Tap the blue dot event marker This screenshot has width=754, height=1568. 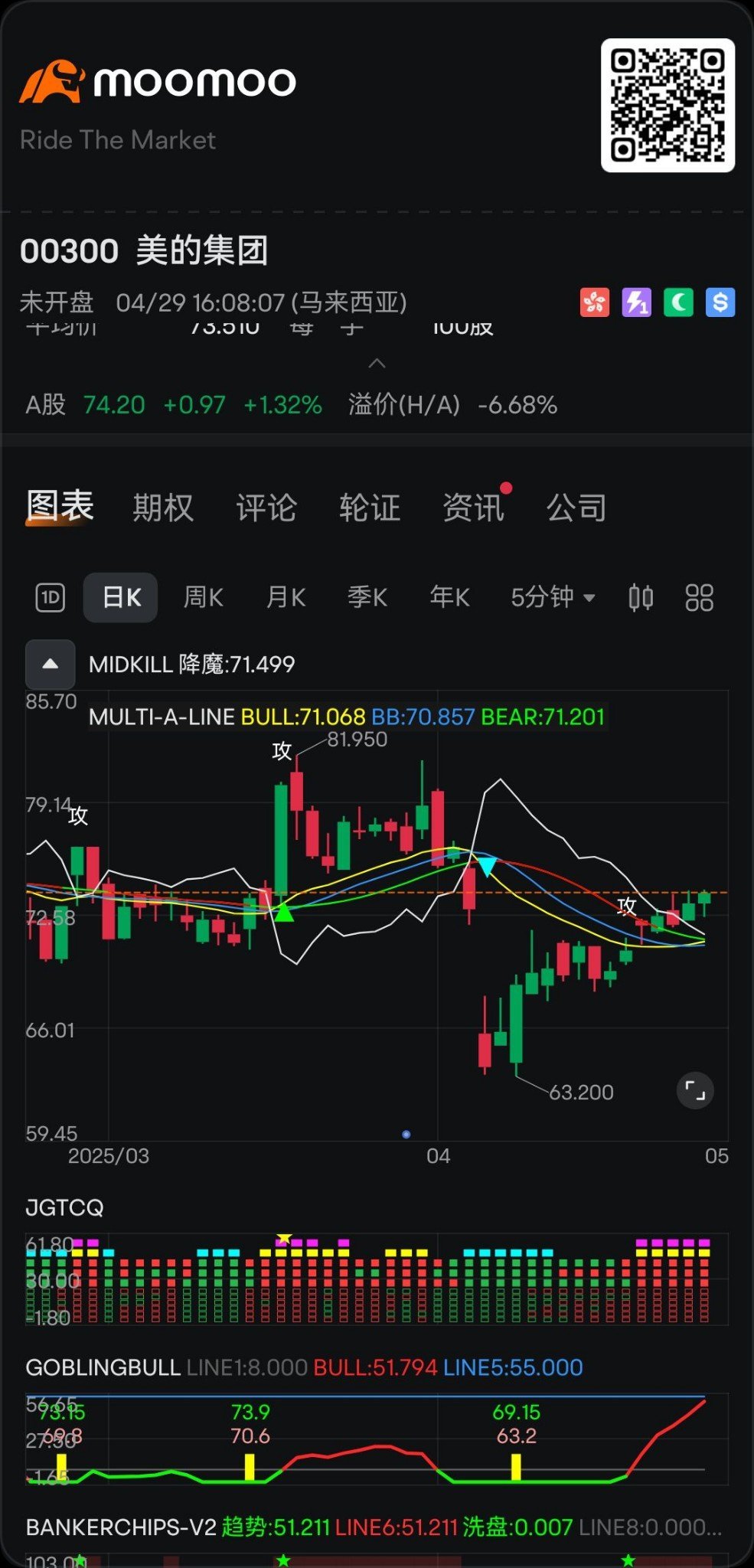pyautogui.click(x=406, y=1135)
